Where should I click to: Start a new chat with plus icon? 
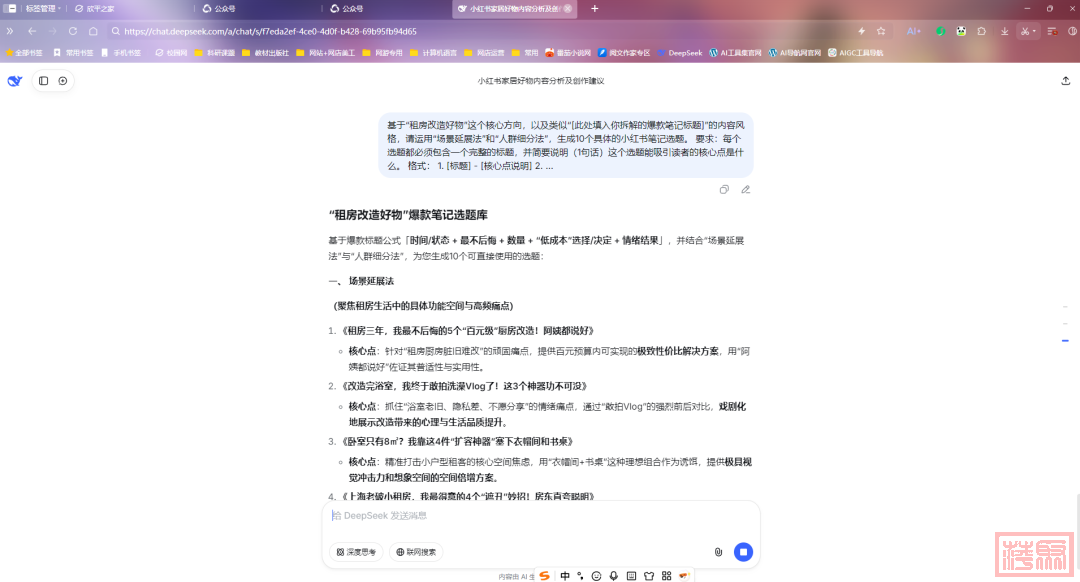[x=63, y=81]
